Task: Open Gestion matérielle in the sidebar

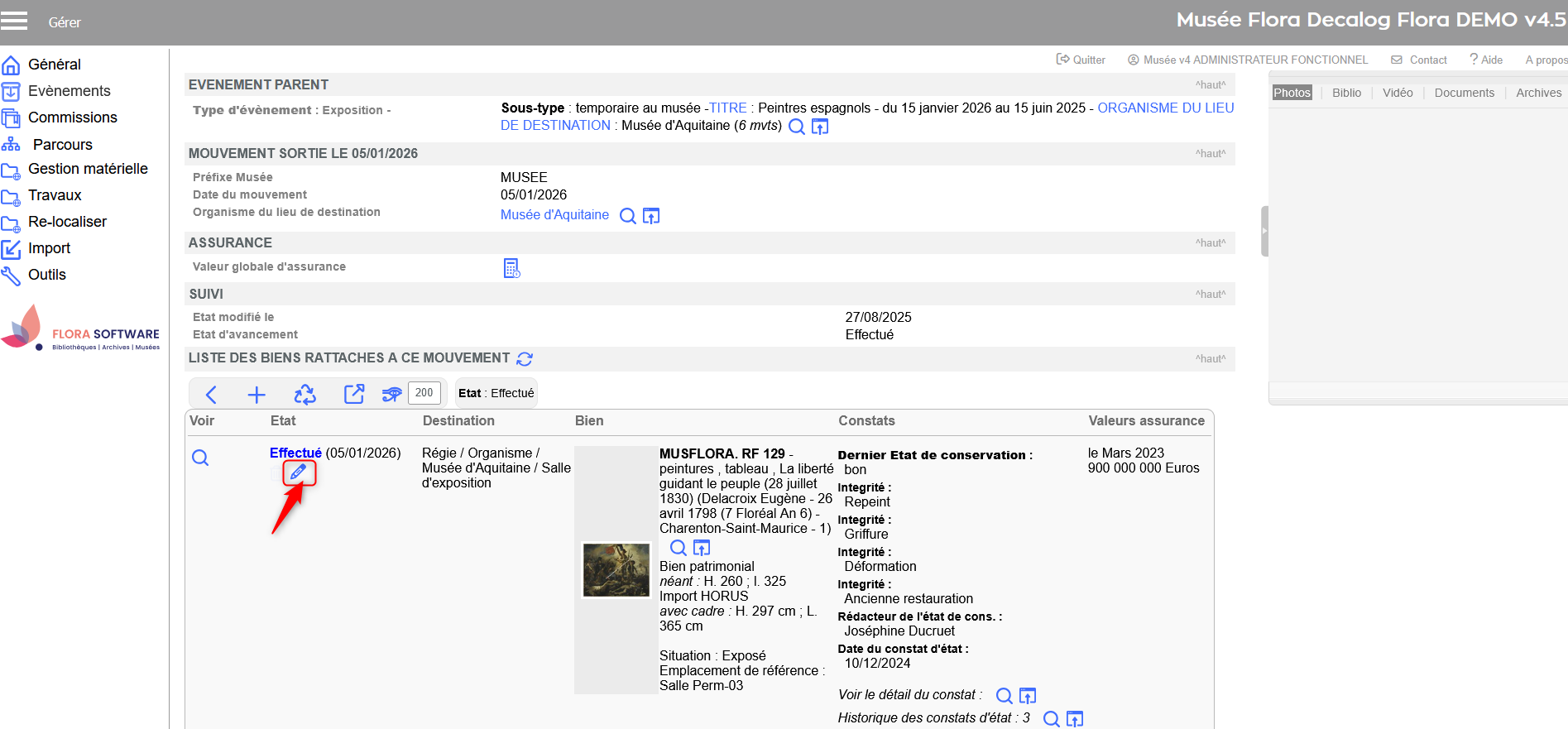Action: pos(88,169)
